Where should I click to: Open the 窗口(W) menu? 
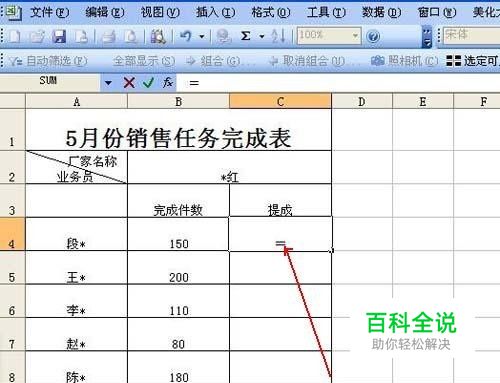437,13
